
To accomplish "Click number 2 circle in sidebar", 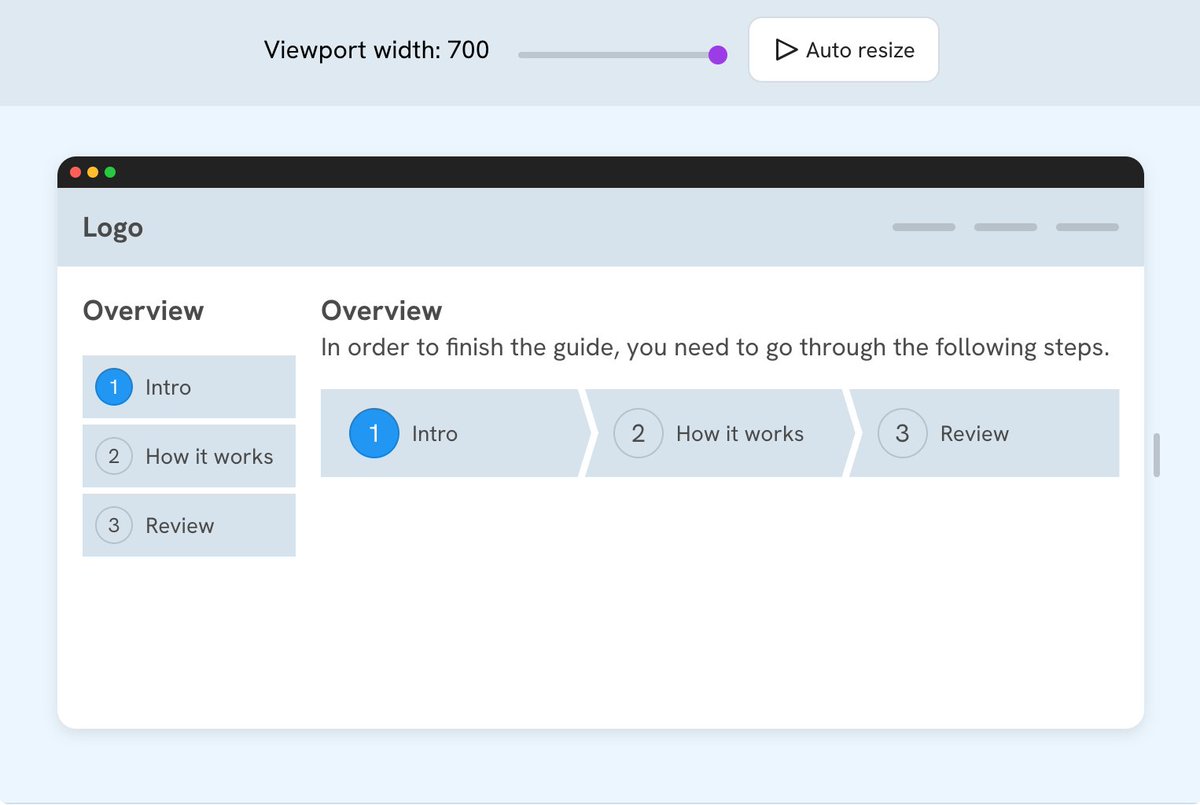I will pyautogui.click(x=114, y=456).
